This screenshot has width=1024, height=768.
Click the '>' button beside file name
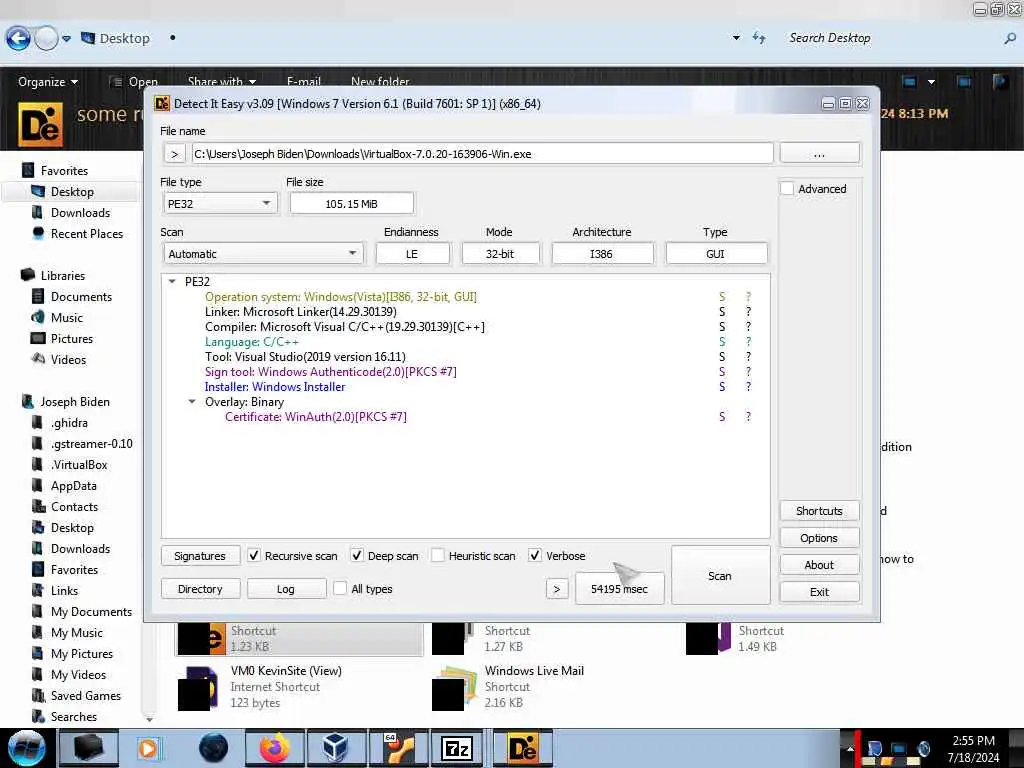(174, 153)
